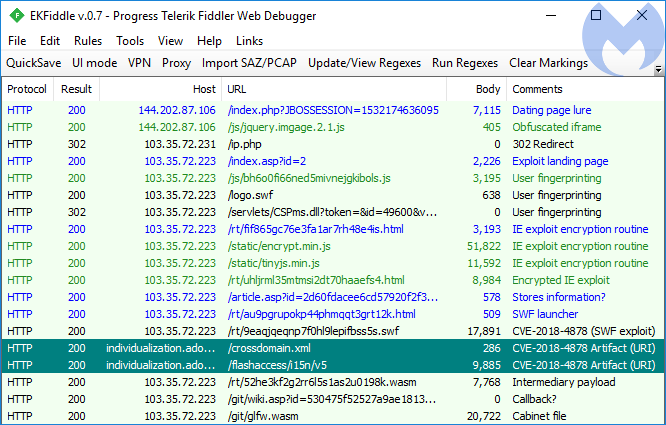Image resolution: width=666 pixels, height=425 pixels.
Task: Open the Edit menu
Action: click(50, 41)
